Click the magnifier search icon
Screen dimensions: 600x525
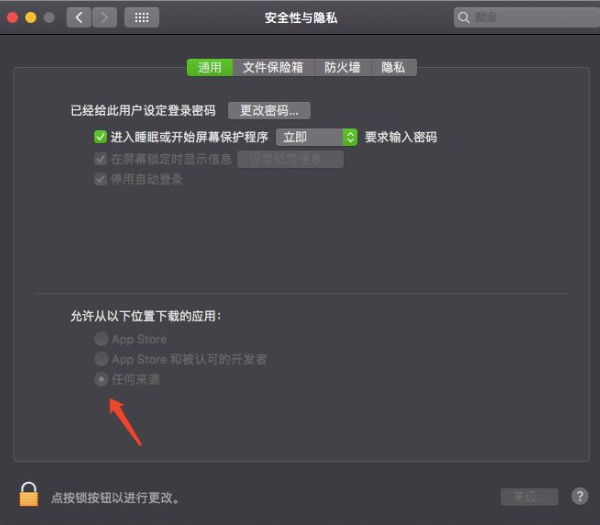click(463, 17)
